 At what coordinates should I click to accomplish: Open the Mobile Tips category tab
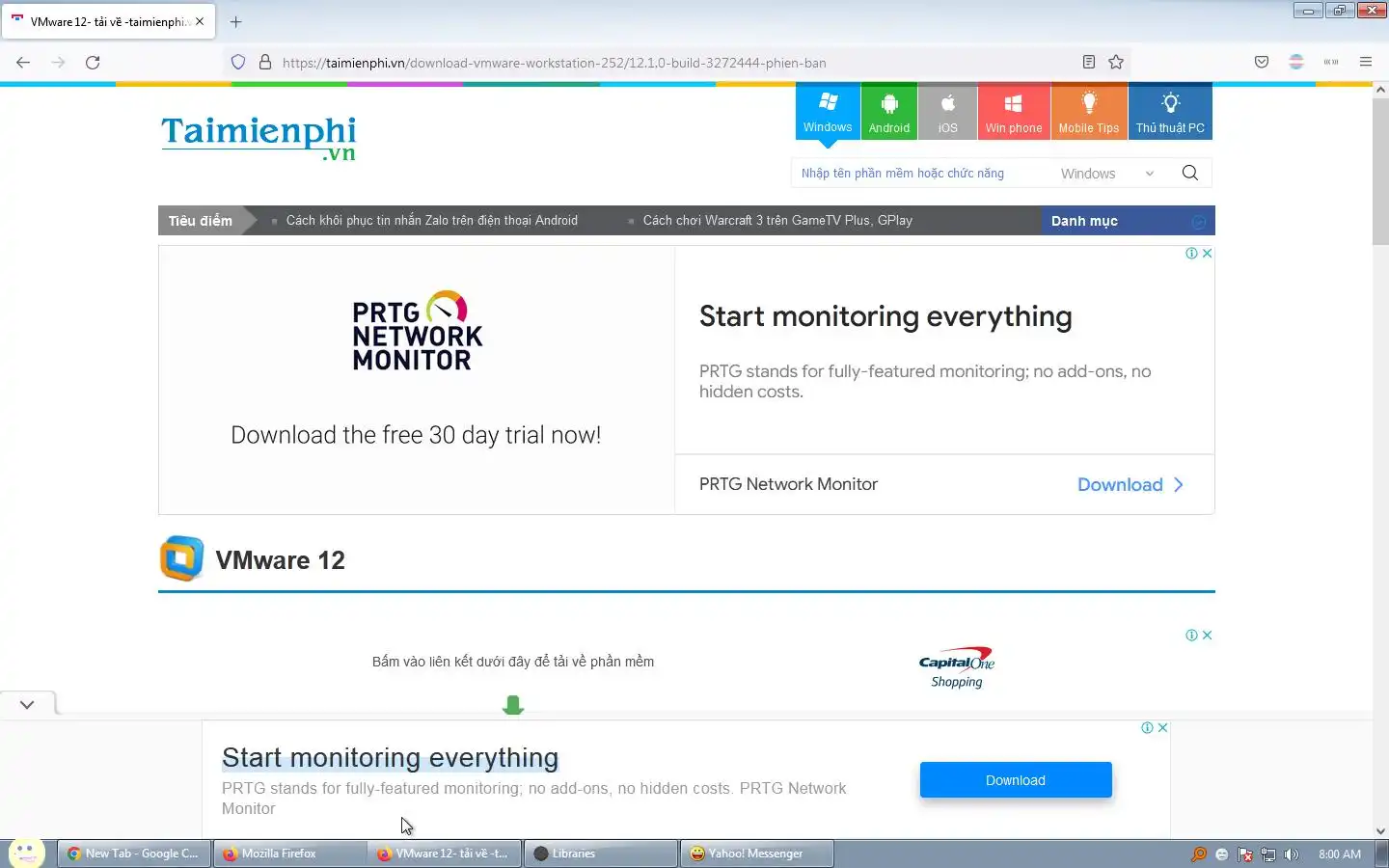pyautogui.click(x=1089, y=113)
